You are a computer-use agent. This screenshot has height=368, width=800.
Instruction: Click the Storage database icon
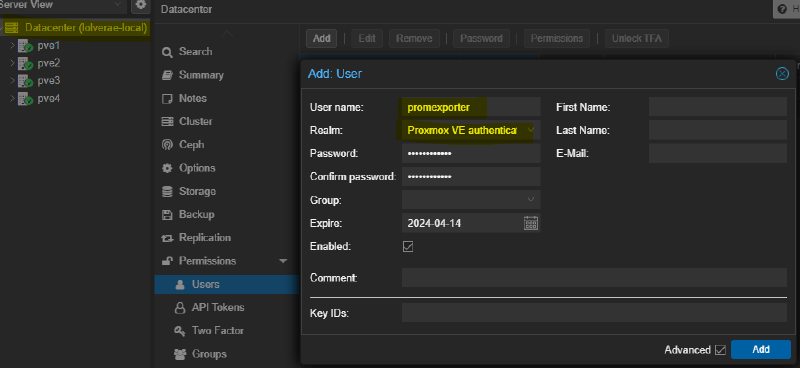[167, 191]
